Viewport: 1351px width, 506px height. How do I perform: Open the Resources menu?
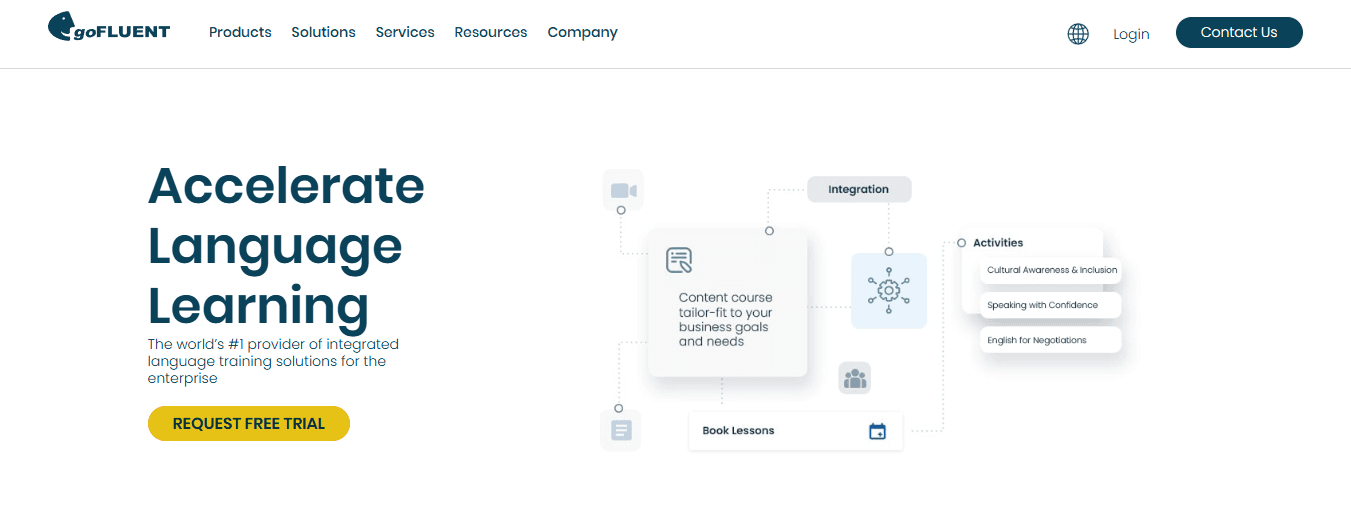point(491,32)
